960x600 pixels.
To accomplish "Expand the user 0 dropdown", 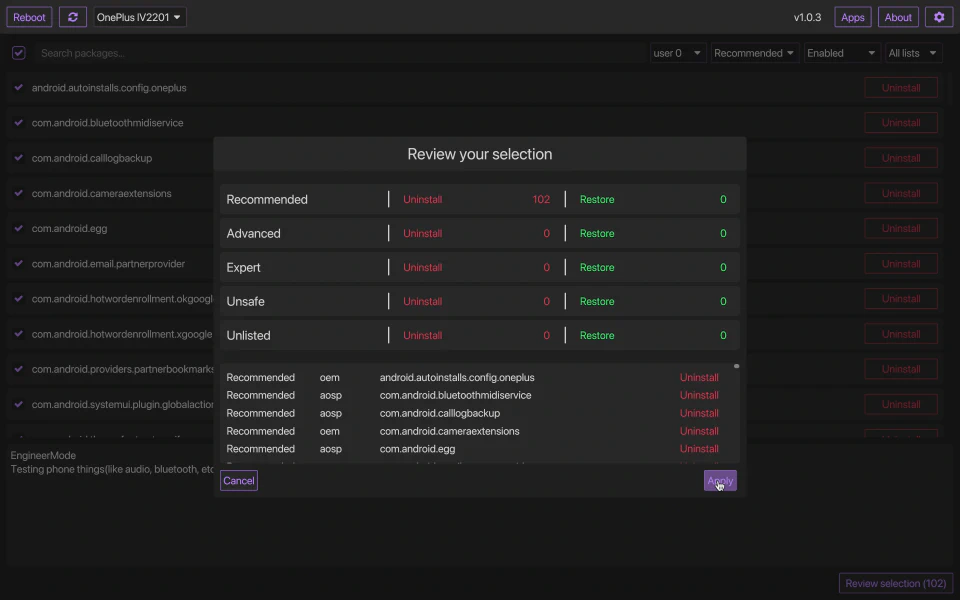I will 678,53.
